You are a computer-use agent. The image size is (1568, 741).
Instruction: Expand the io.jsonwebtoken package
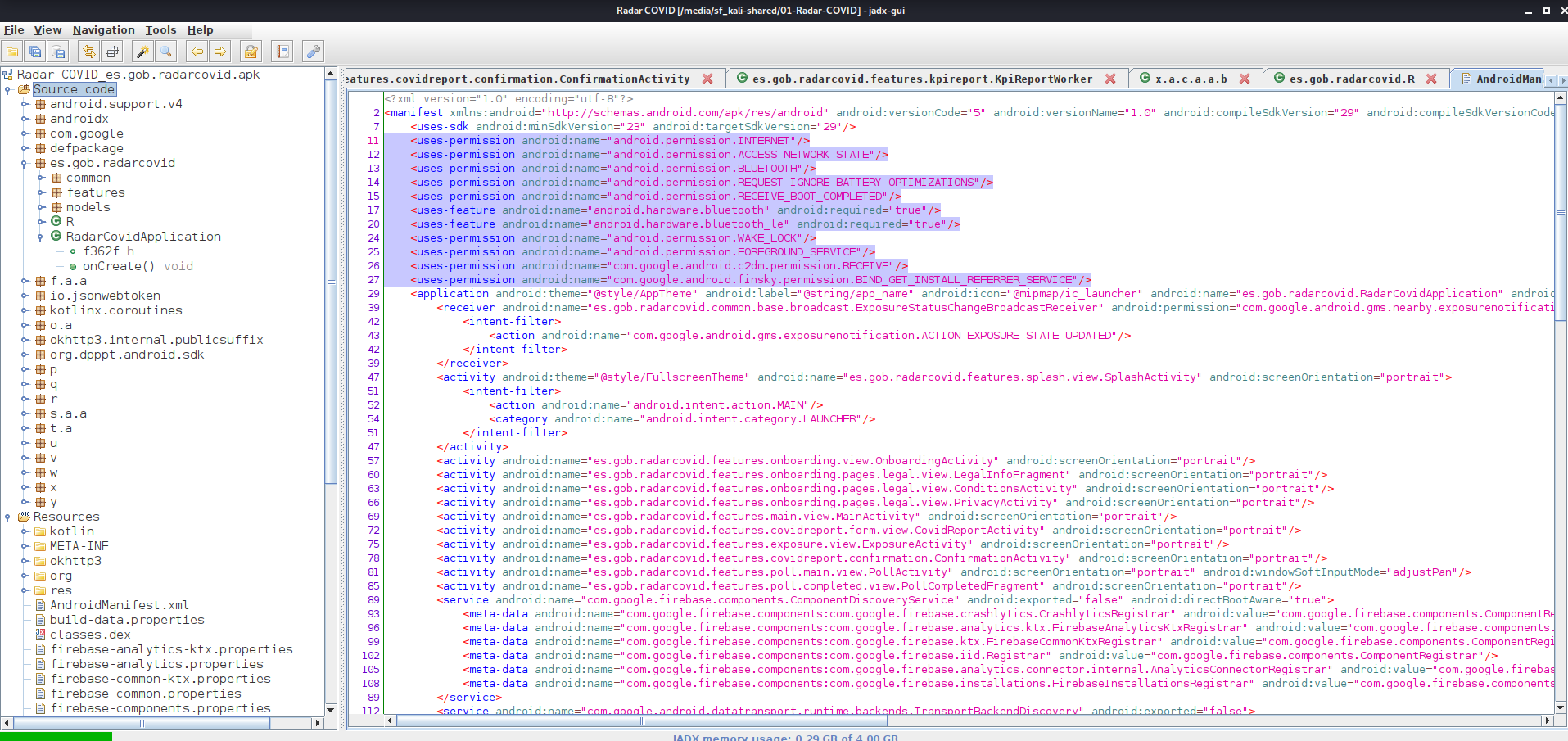coord(25,296)
